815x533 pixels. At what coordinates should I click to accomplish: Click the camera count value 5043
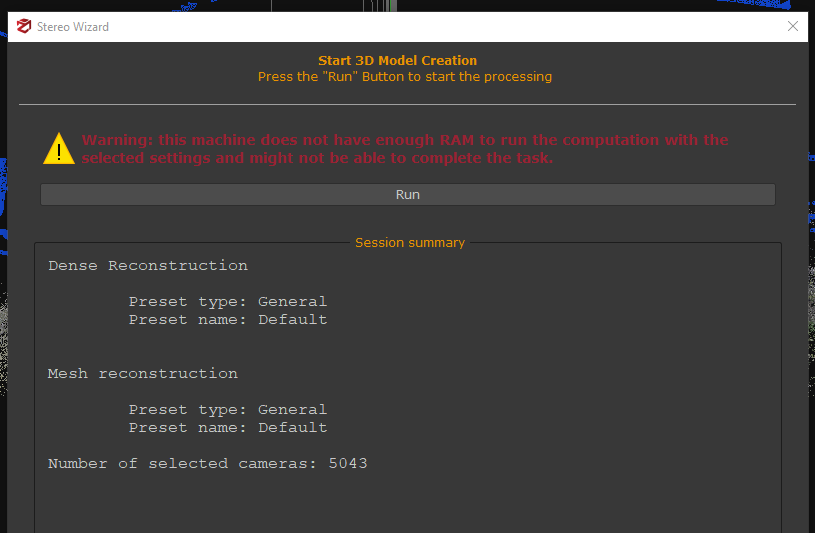click(x=348, y=464)
